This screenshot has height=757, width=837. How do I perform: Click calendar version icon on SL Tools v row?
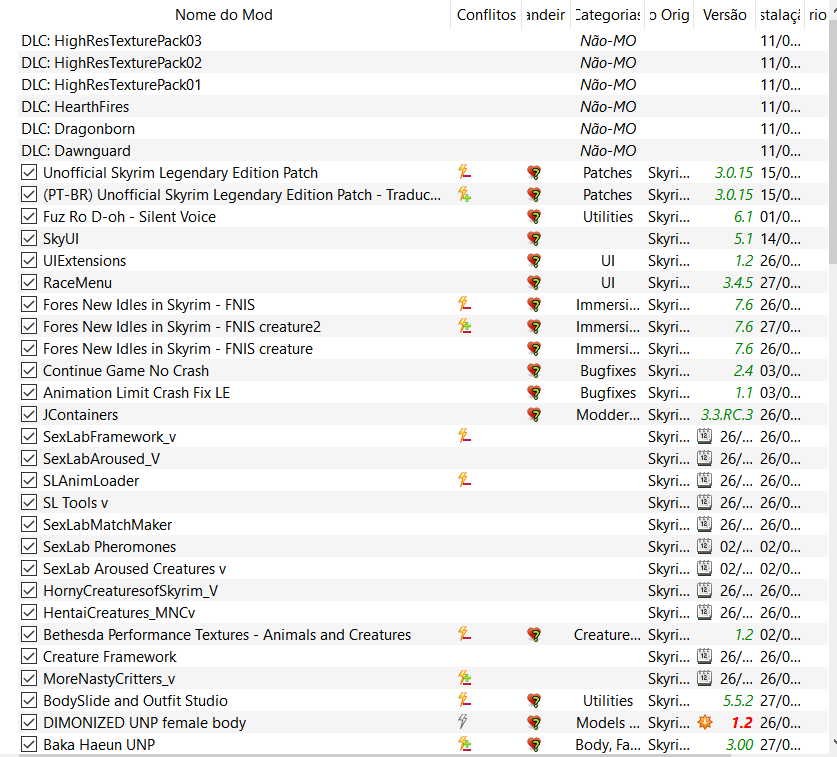705,502
